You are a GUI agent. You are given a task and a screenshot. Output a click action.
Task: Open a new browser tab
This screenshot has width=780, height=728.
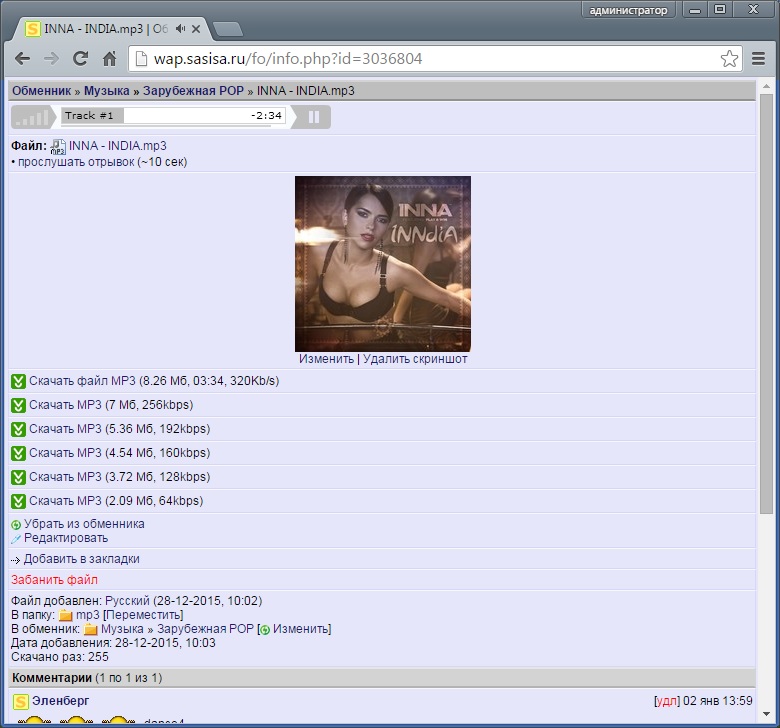[x=228, y=29]
